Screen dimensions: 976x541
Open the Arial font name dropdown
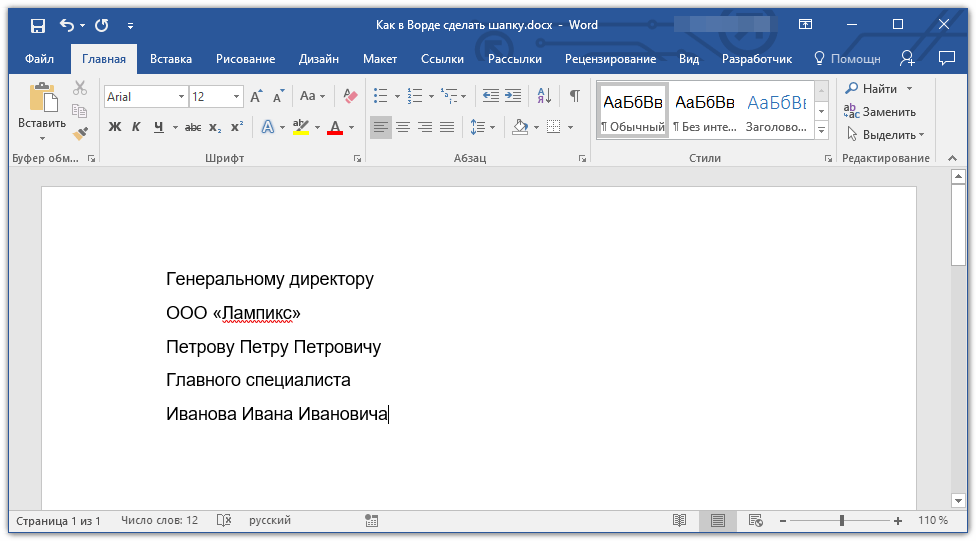pyautogui.click(x=181, y=96)
